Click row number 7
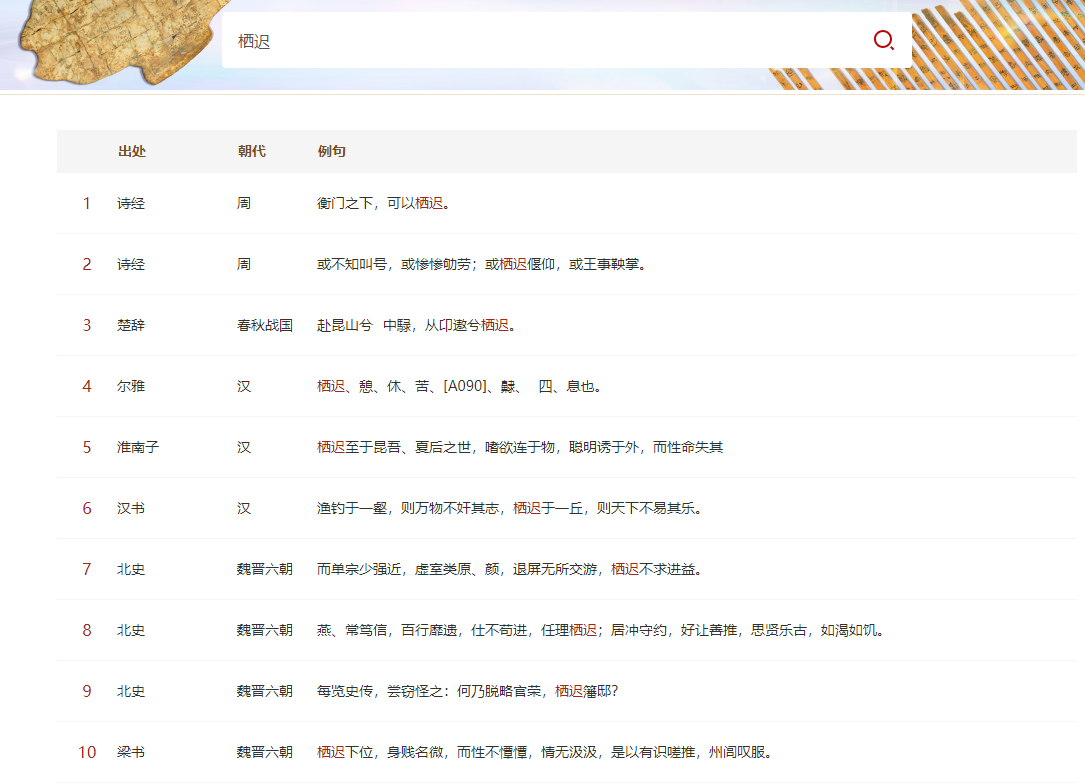The image size is (1085, 784). click(86, 569)
